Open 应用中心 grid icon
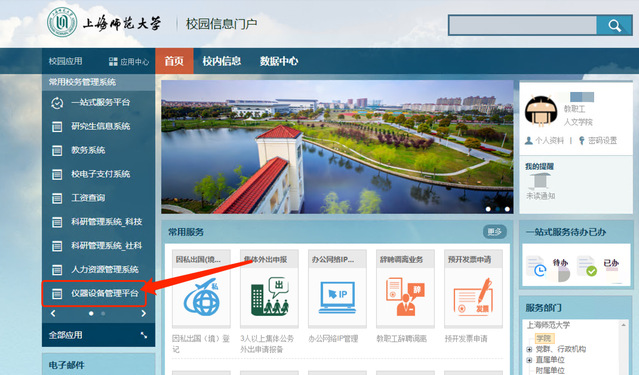The height and width of the screenshot is (375, 639). click(x=113, y=62)
